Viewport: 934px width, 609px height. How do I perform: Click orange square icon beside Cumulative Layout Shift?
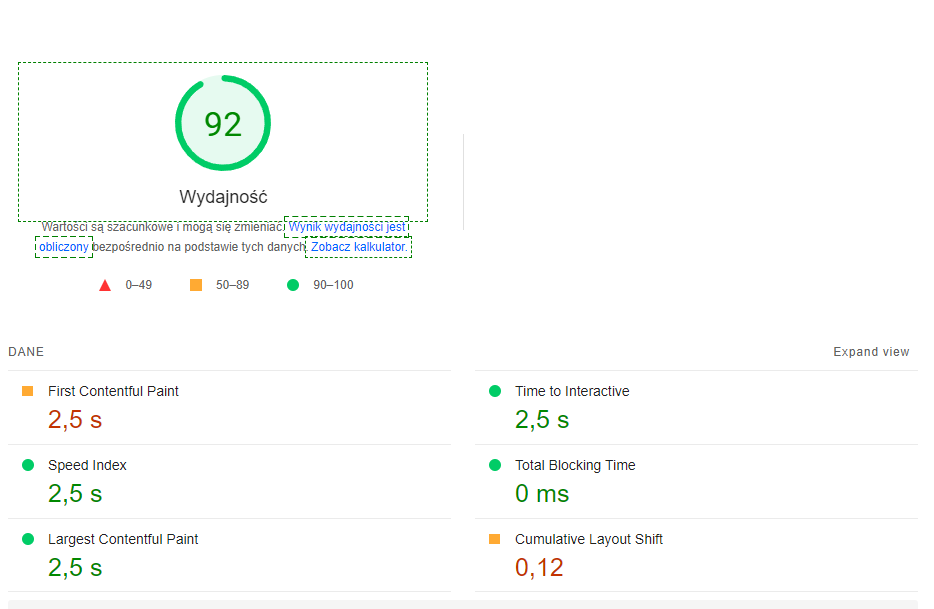click(x=495, y=539)
